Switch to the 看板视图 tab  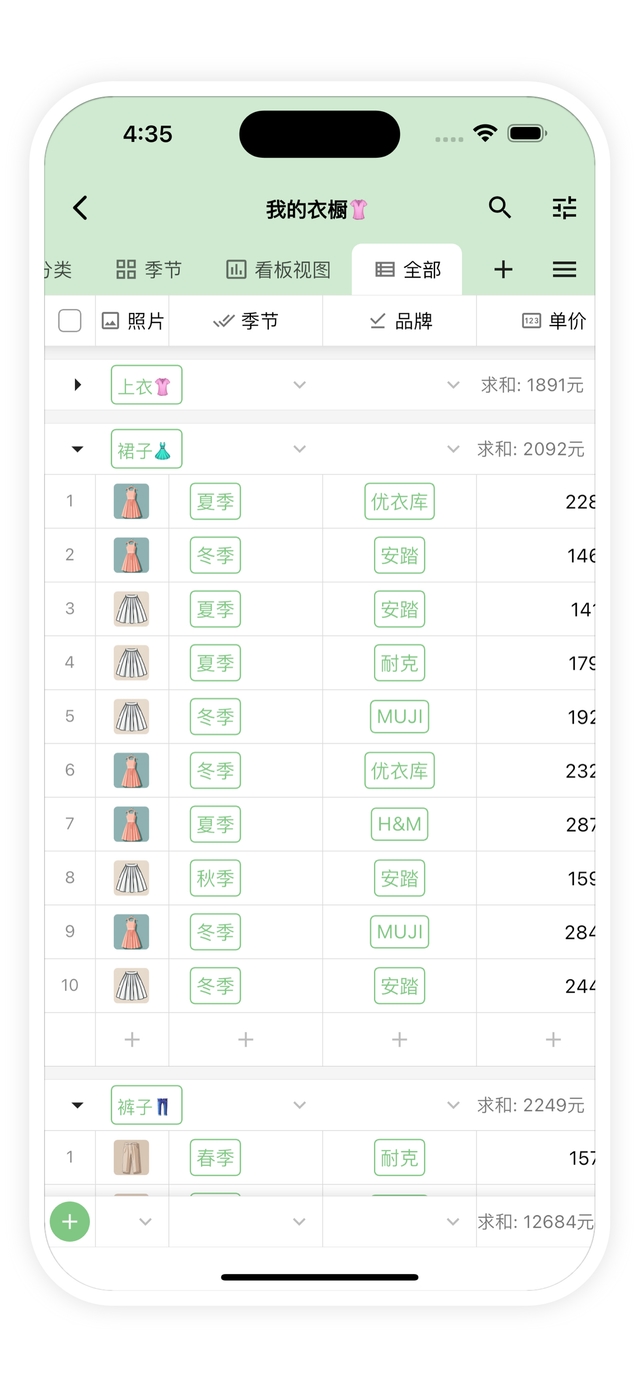tap(278, 269)
